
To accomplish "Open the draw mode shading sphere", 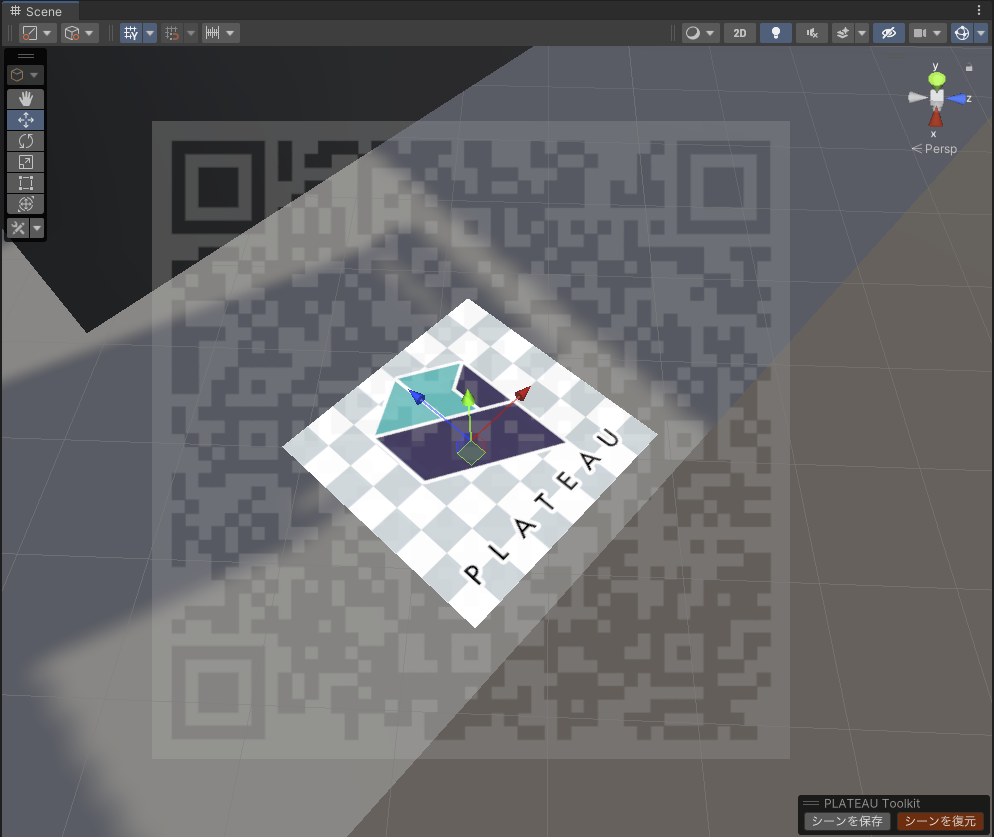I will [x=693, y=33].
